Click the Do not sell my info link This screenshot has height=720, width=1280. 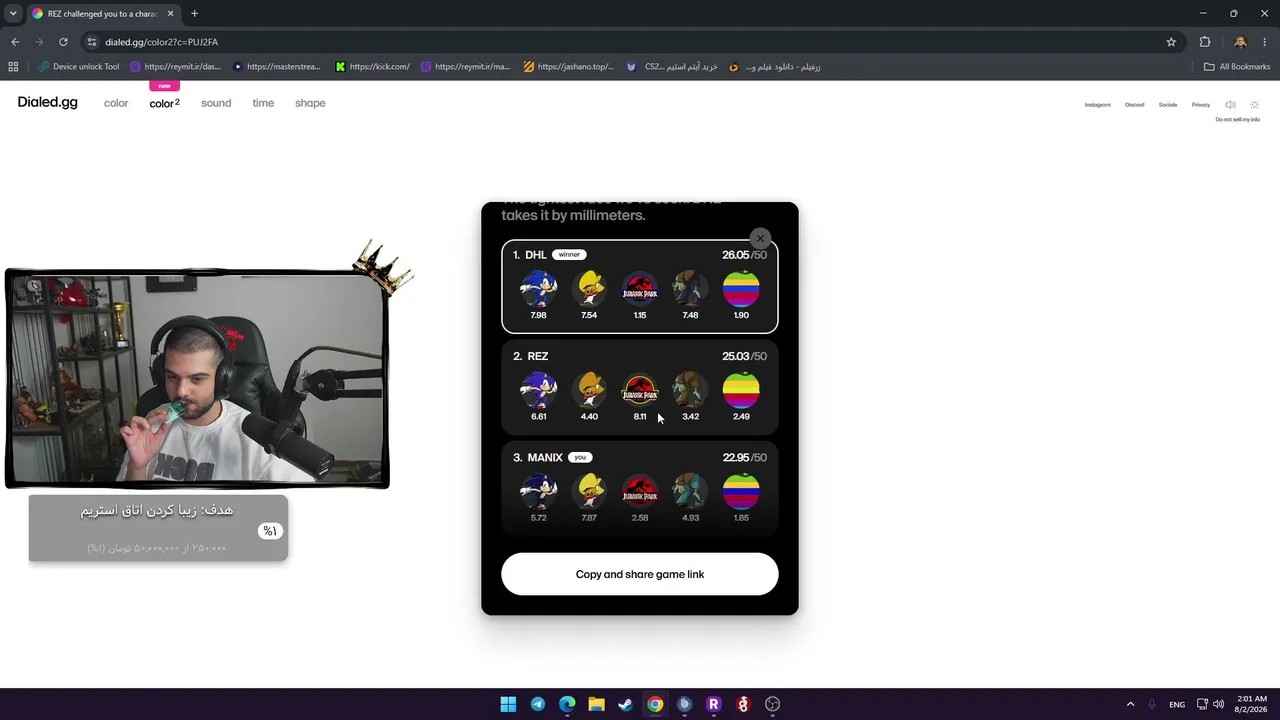(1237, 120)
